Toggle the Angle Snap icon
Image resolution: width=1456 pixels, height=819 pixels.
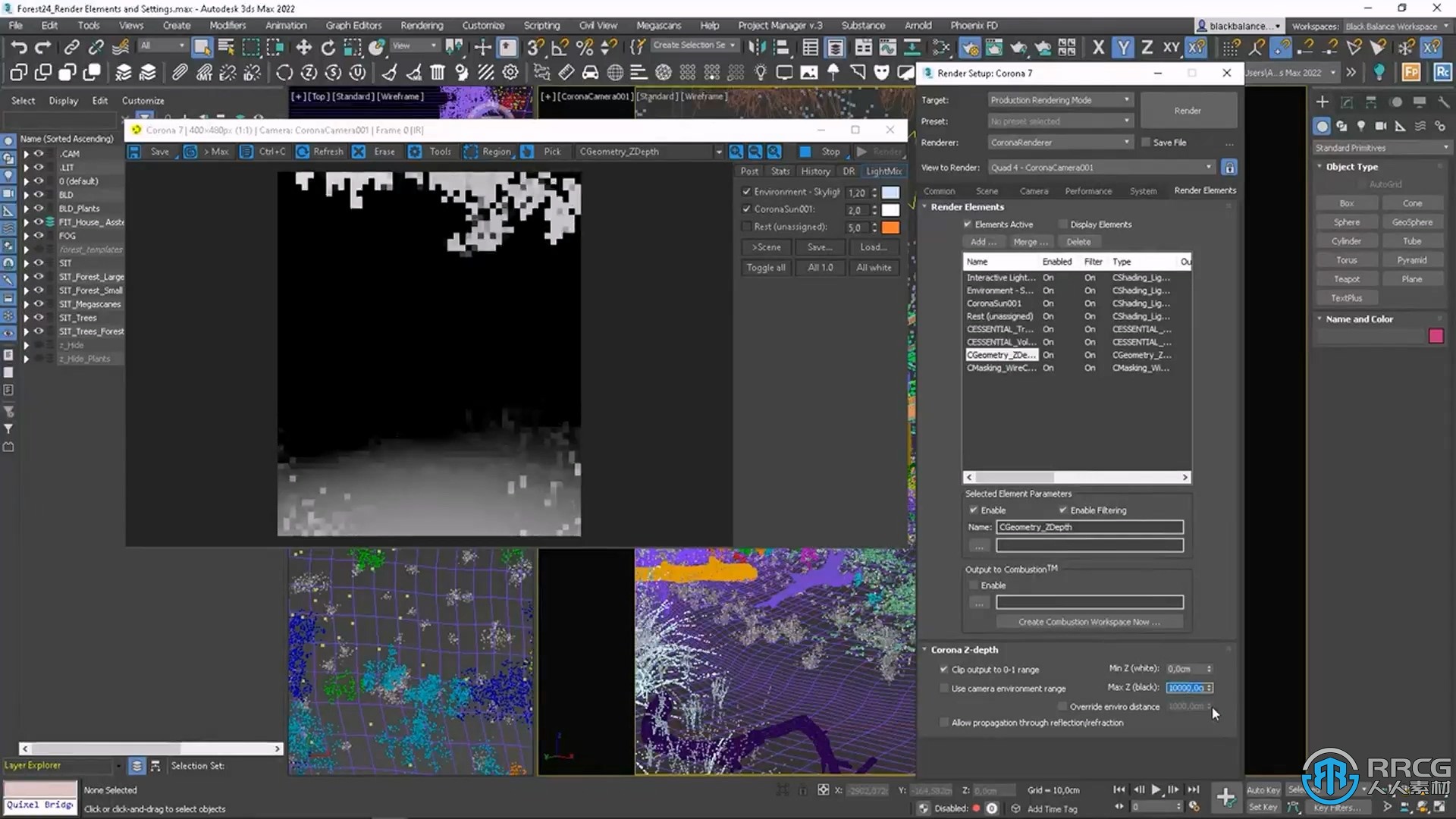coord(560,48)
